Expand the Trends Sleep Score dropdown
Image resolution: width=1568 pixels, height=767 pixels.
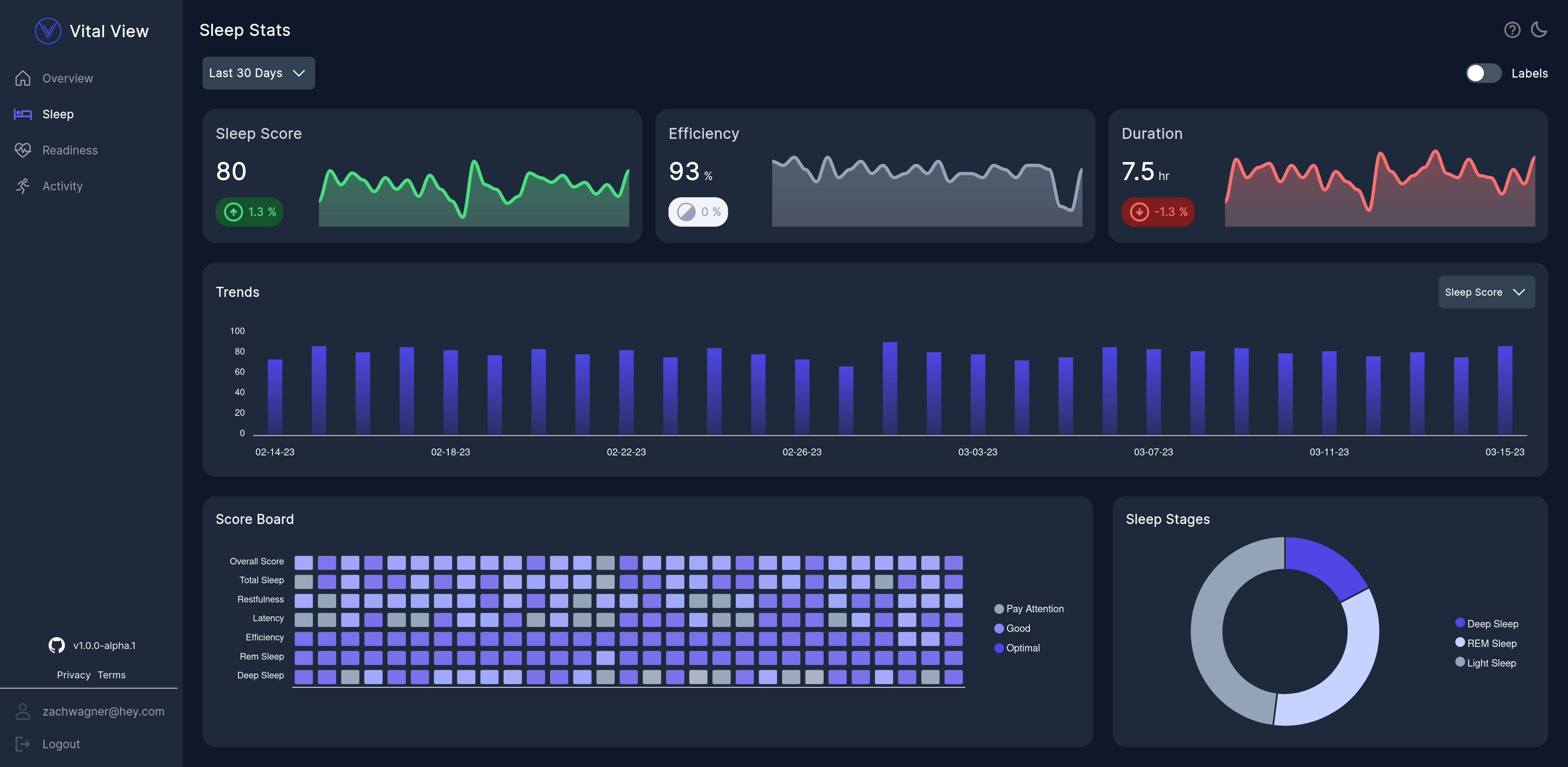click(1486, 292)
